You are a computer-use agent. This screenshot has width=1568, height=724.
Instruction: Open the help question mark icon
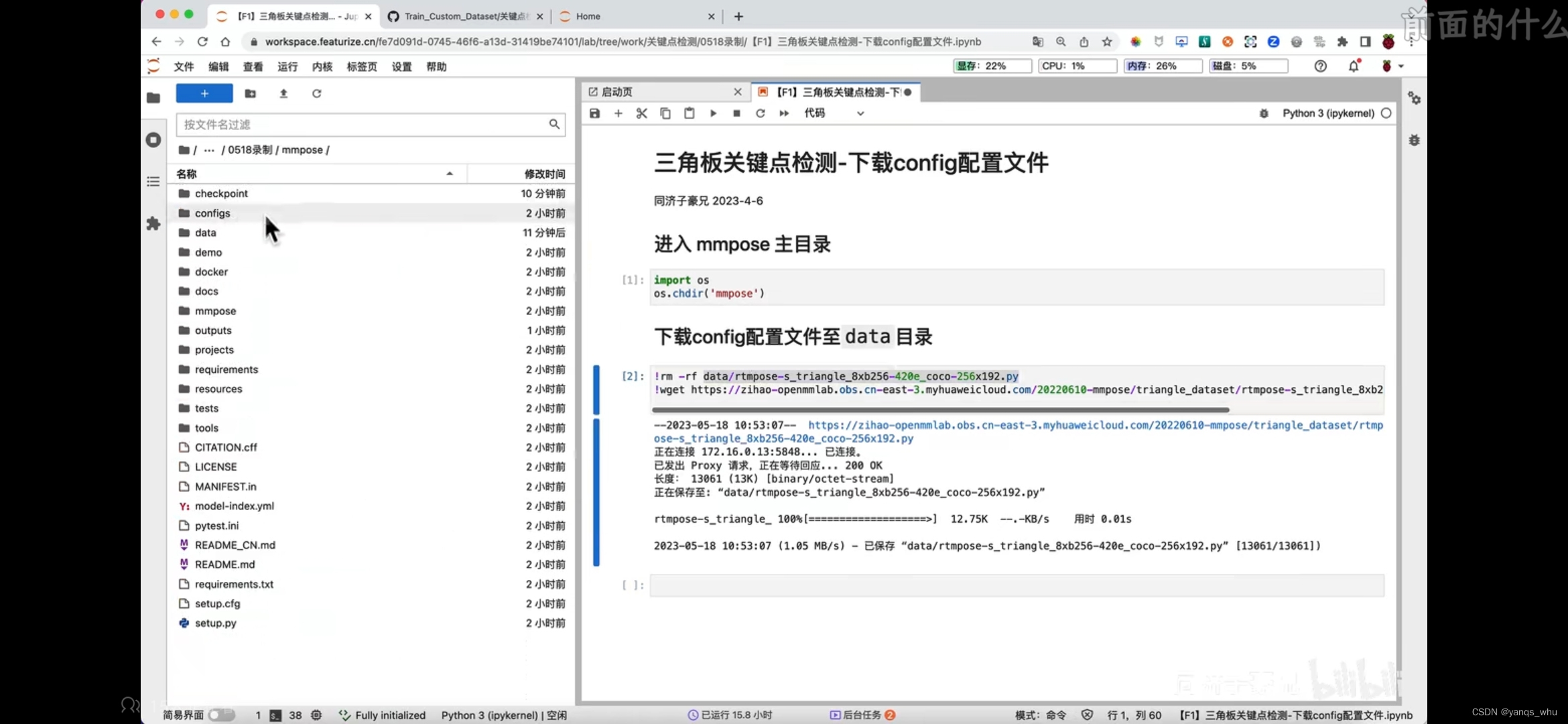tap(1320, 66)
